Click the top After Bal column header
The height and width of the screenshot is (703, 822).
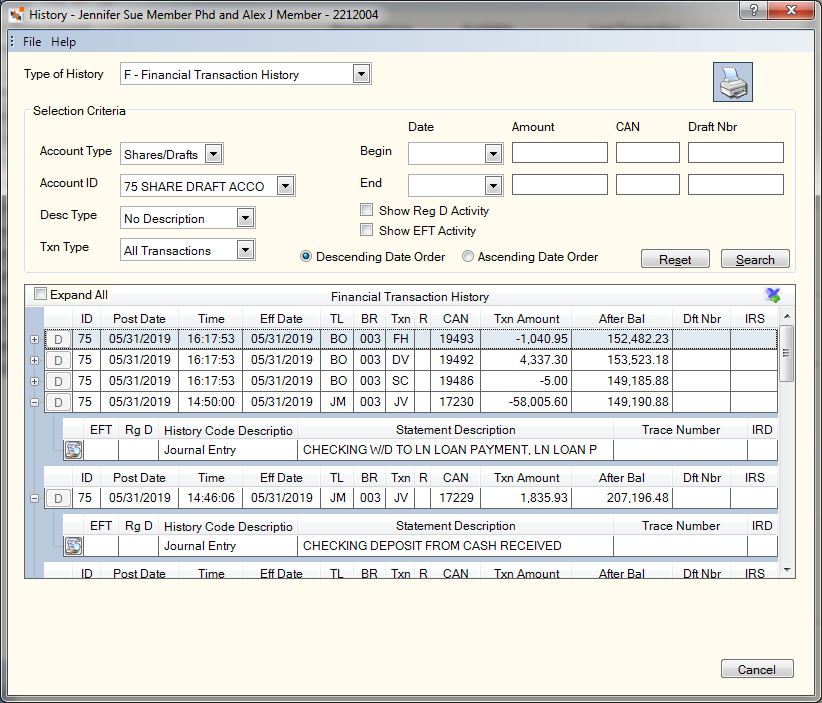pos(622,319)
